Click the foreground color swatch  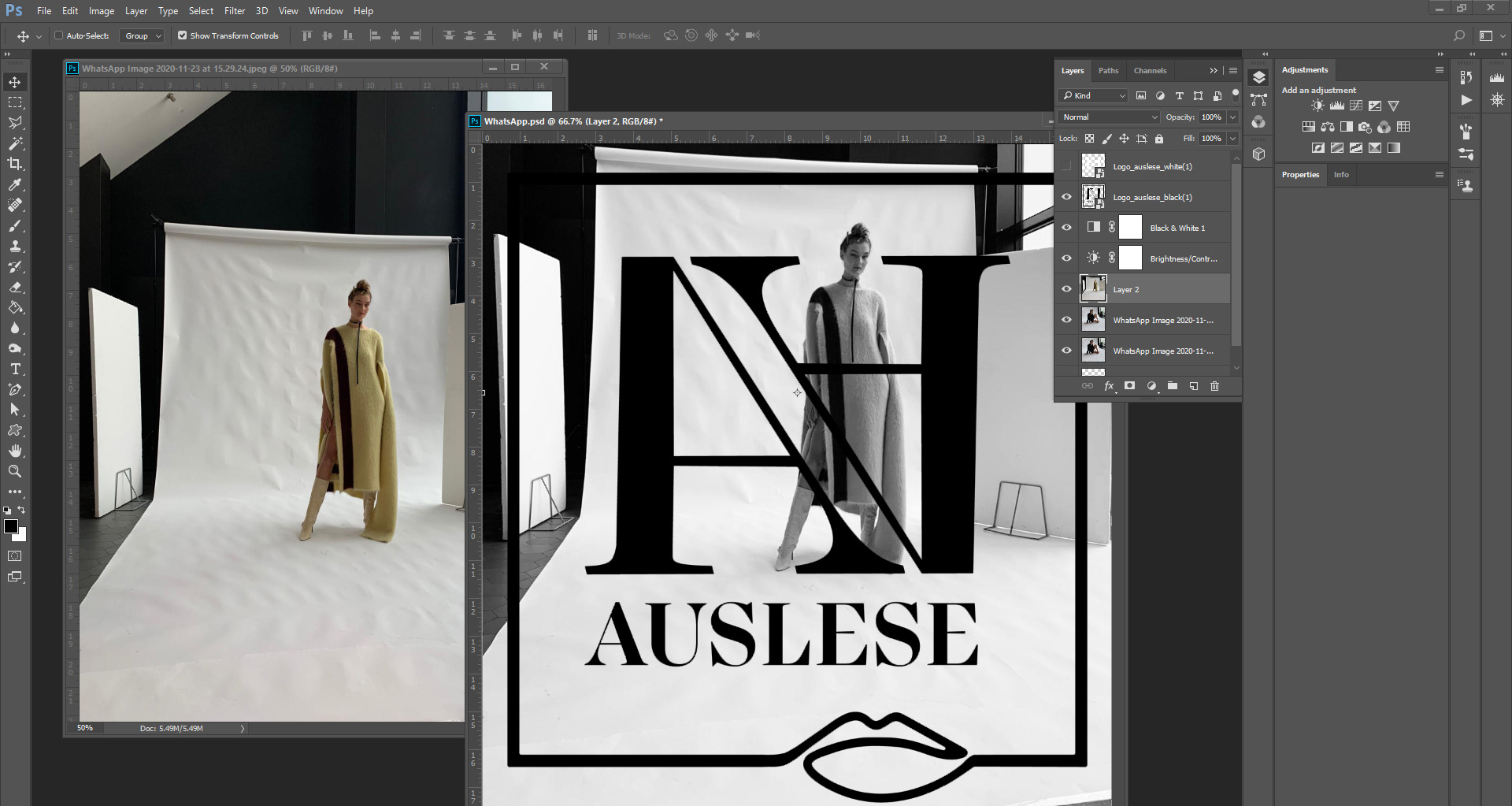pos(10,526)
